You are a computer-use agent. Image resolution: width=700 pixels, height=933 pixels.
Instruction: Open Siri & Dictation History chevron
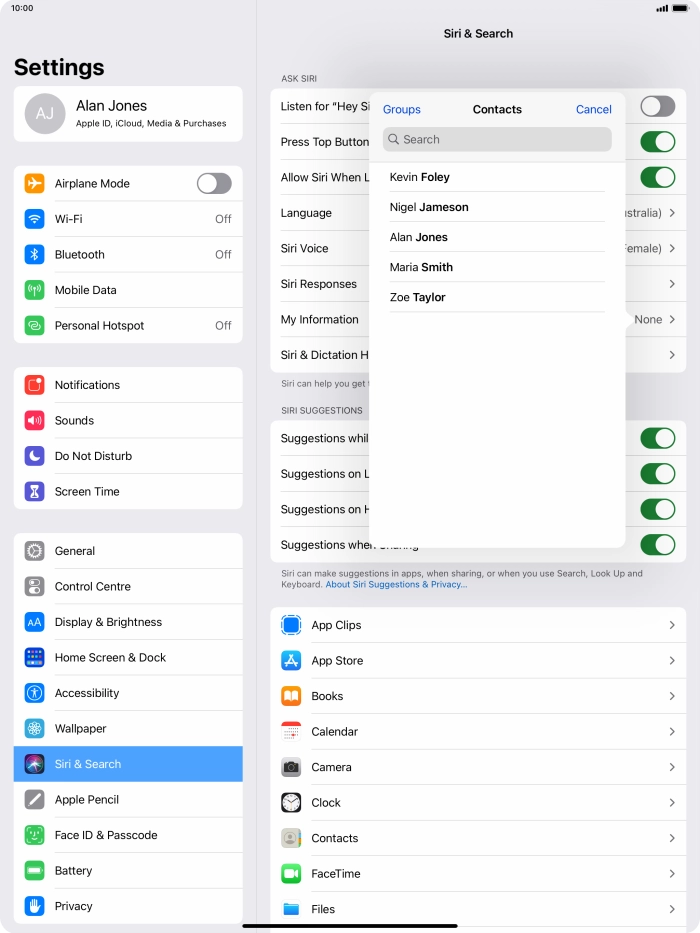click(x=672, y=355)
